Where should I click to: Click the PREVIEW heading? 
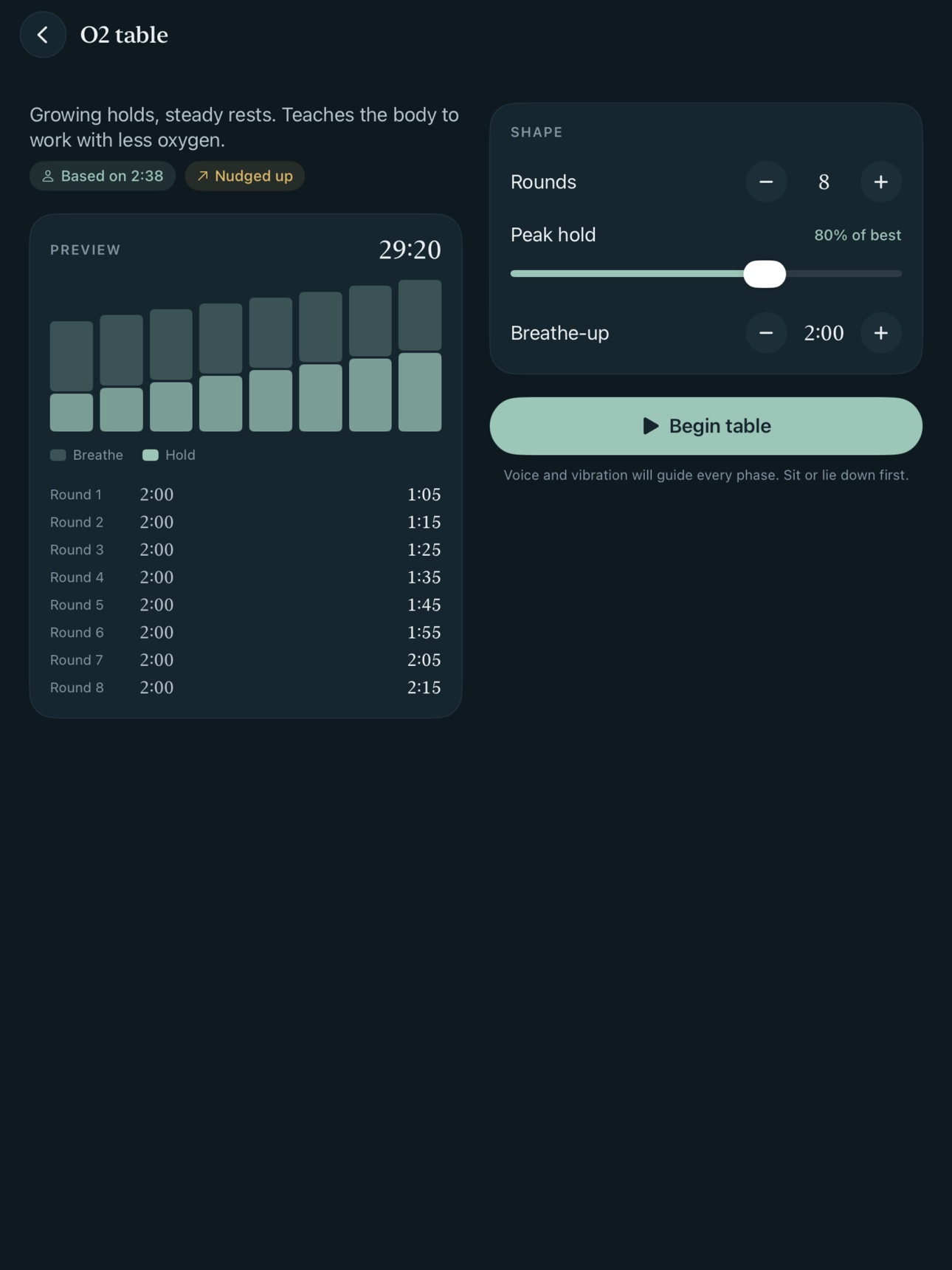click(86, 250)
